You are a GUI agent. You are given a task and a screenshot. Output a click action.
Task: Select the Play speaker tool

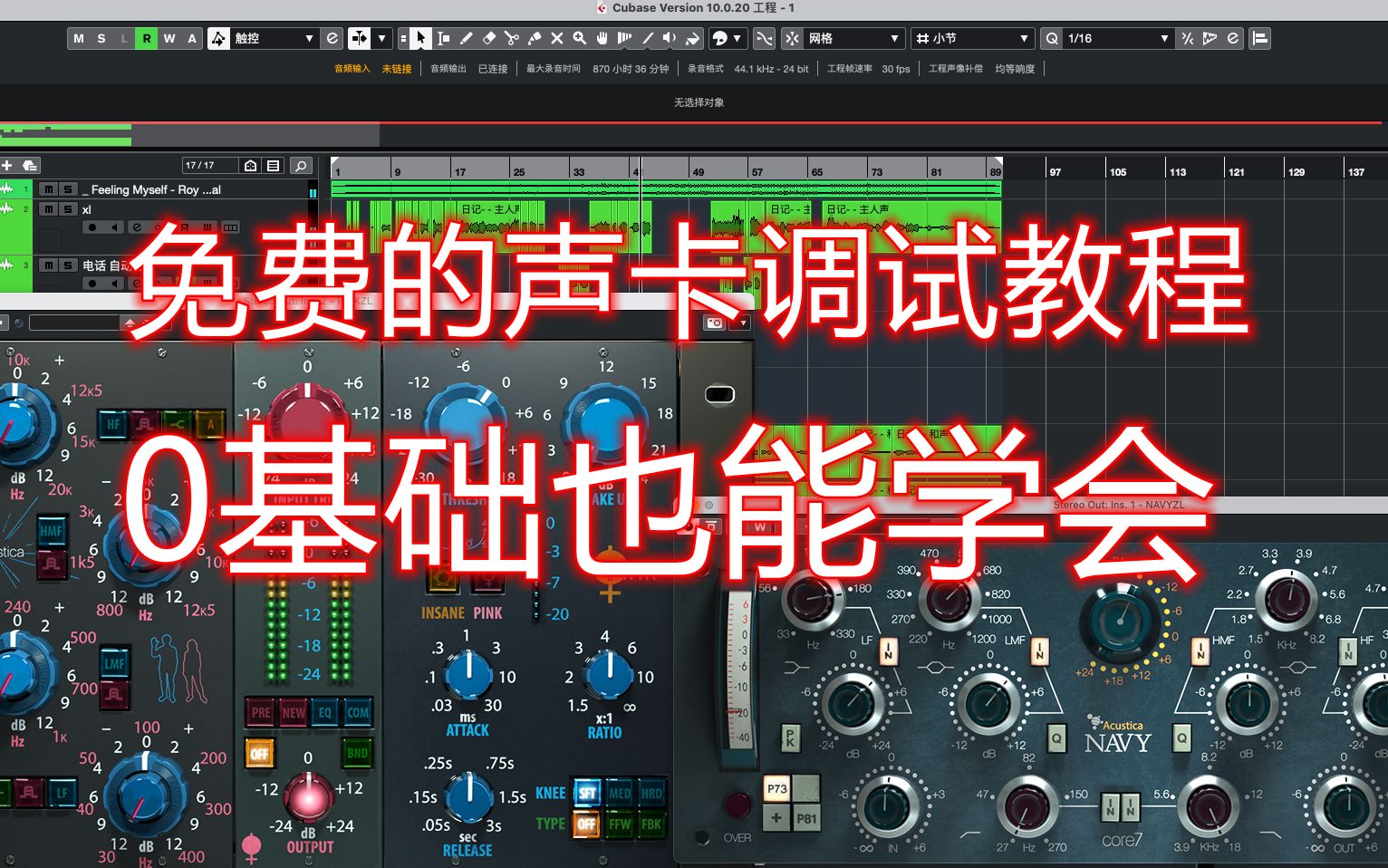point(670,38)
